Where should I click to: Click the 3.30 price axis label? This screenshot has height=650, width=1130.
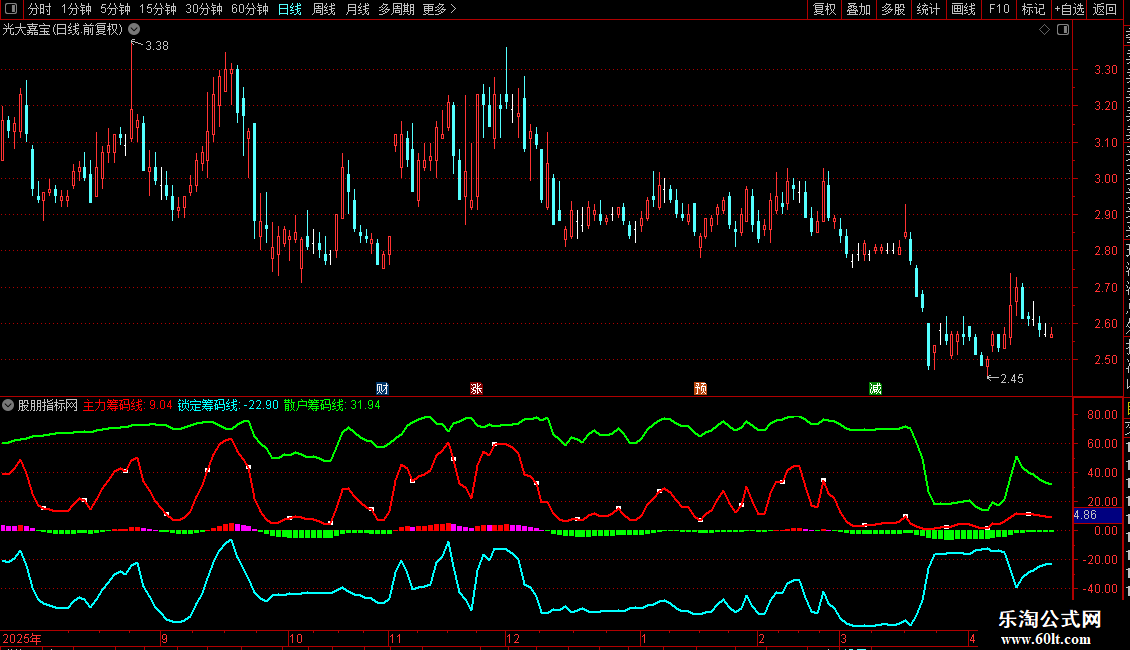(x=1105, y=70)
